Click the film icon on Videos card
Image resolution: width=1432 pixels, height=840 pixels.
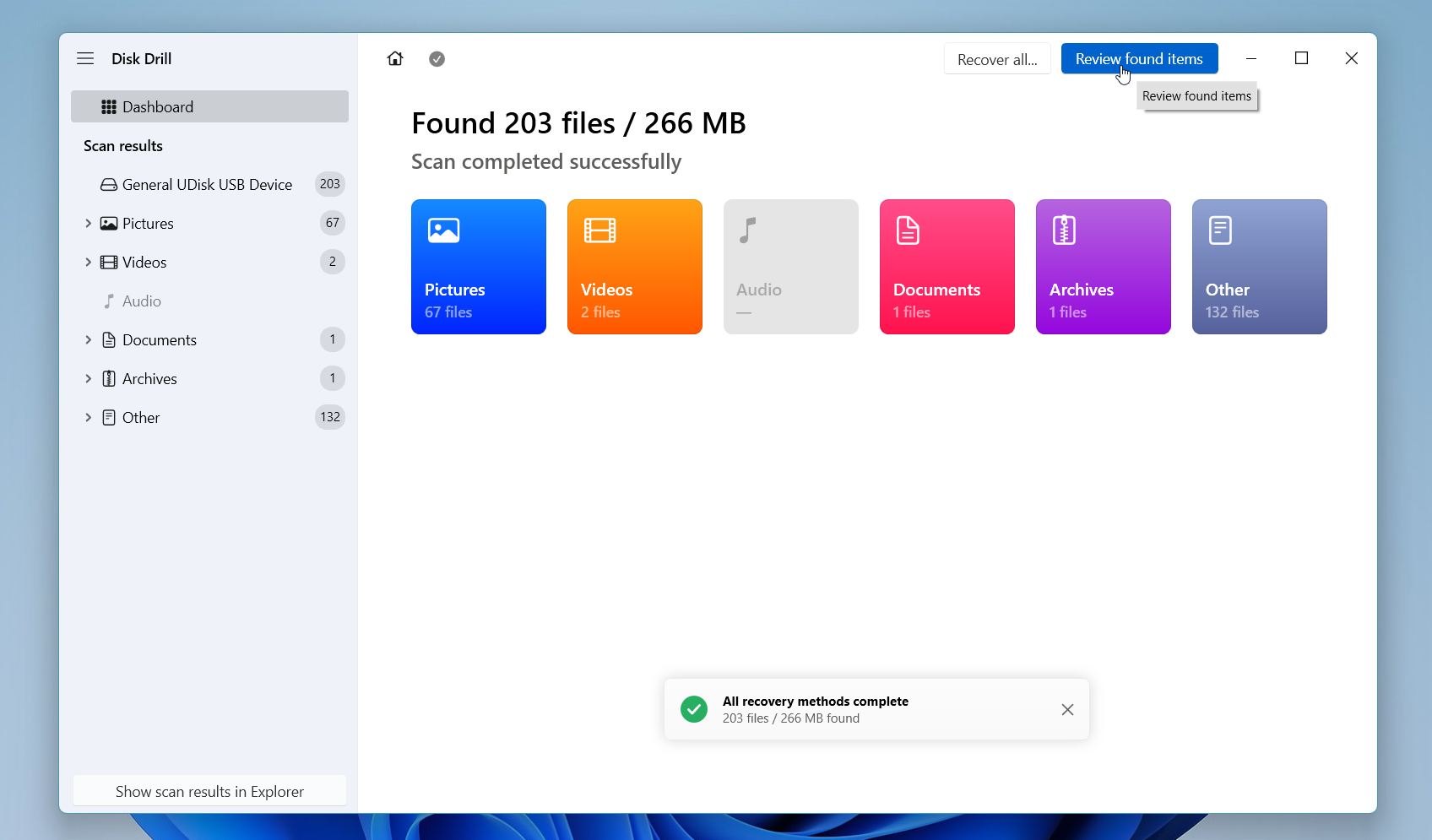(x=599, y=230)
